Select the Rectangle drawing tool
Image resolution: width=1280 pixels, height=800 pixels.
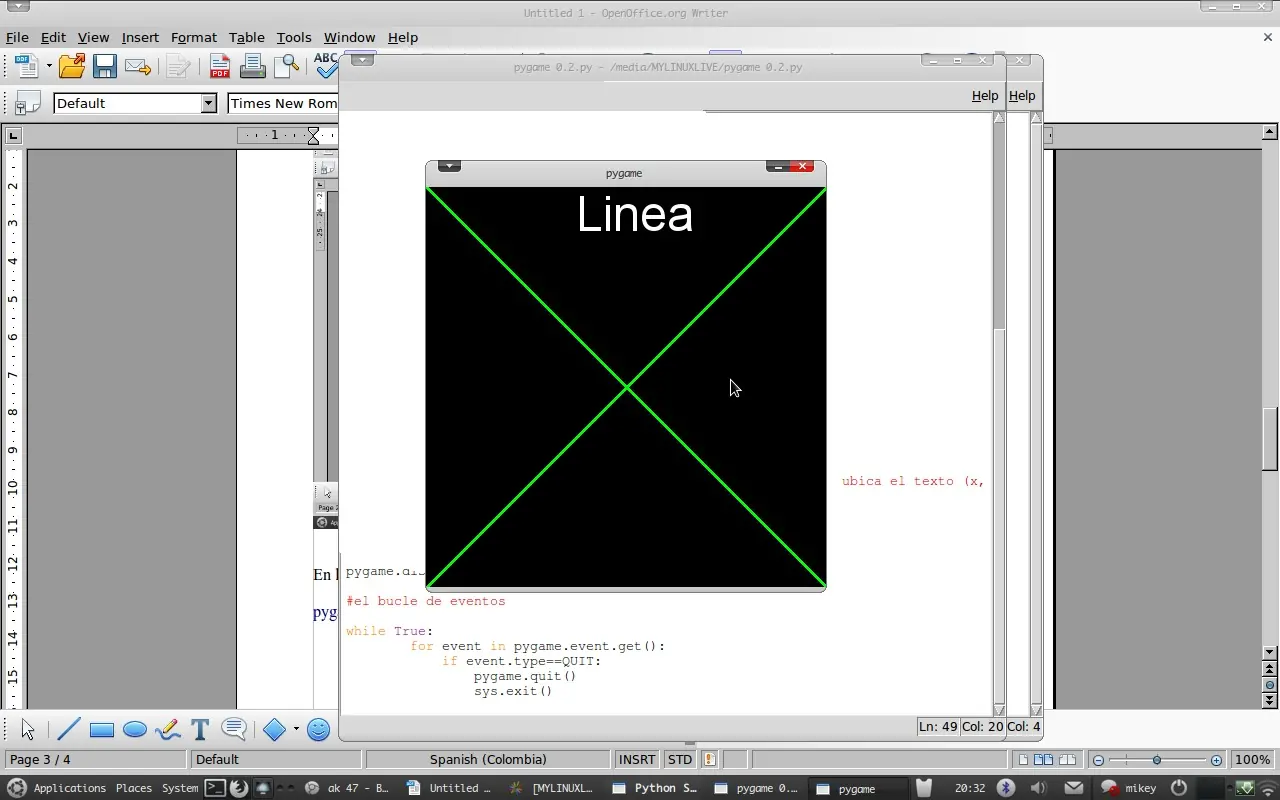[x=101, y=729]
